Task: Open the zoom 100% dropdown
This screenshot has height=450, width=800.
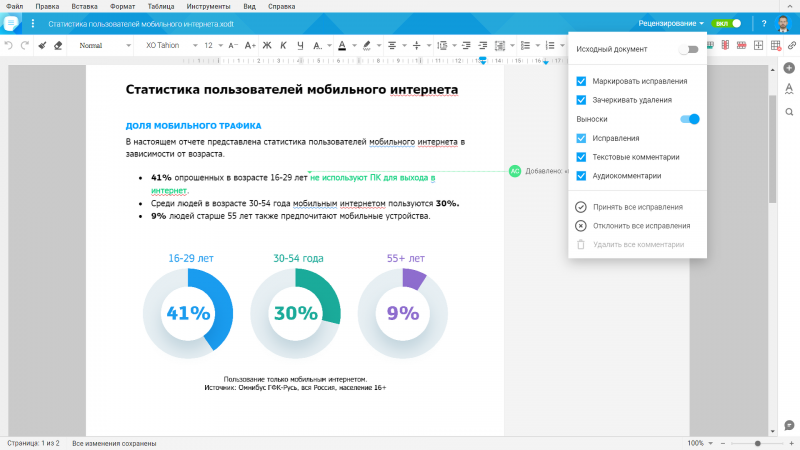Action: click(700, 443)
